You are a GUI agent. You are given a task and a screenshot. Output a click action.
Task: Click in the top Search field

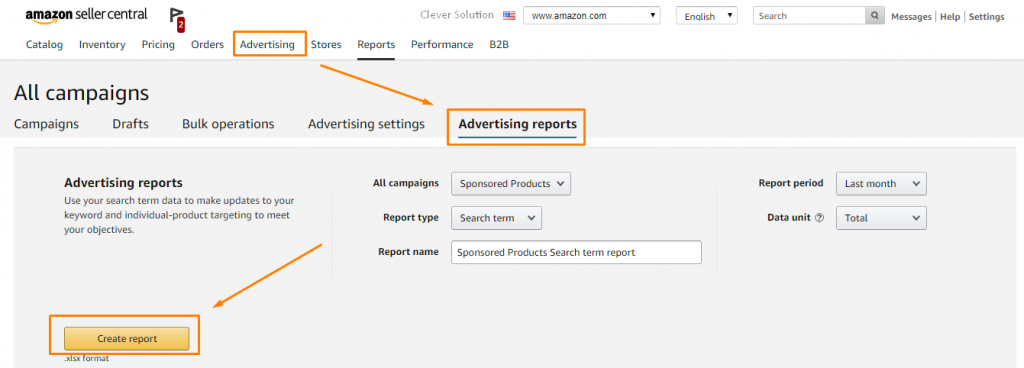tap(809, 16)
